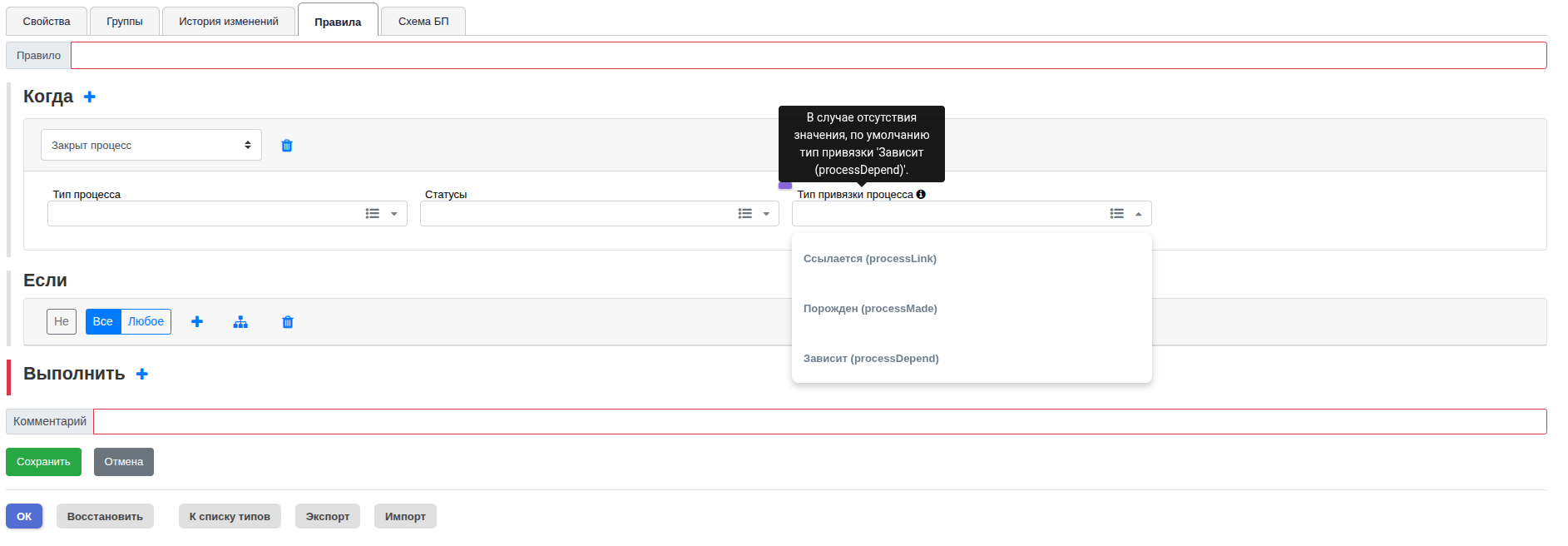Focus the Правило name input field
The width and height of the screenshot is (1568, 546).
(x=809, y=56)
